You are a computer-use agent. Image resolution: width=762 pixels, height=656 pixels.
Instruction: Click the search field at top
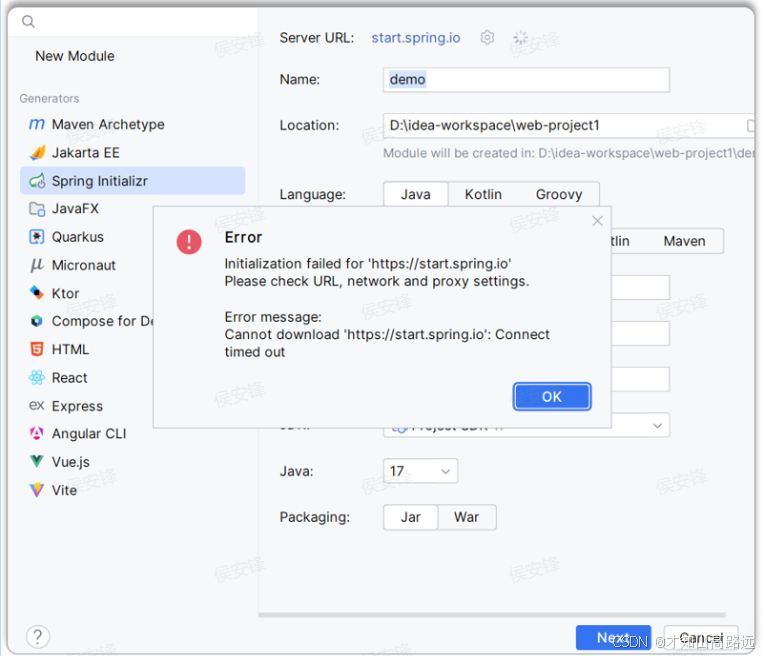pyautogui.click(x=133, y=21)
